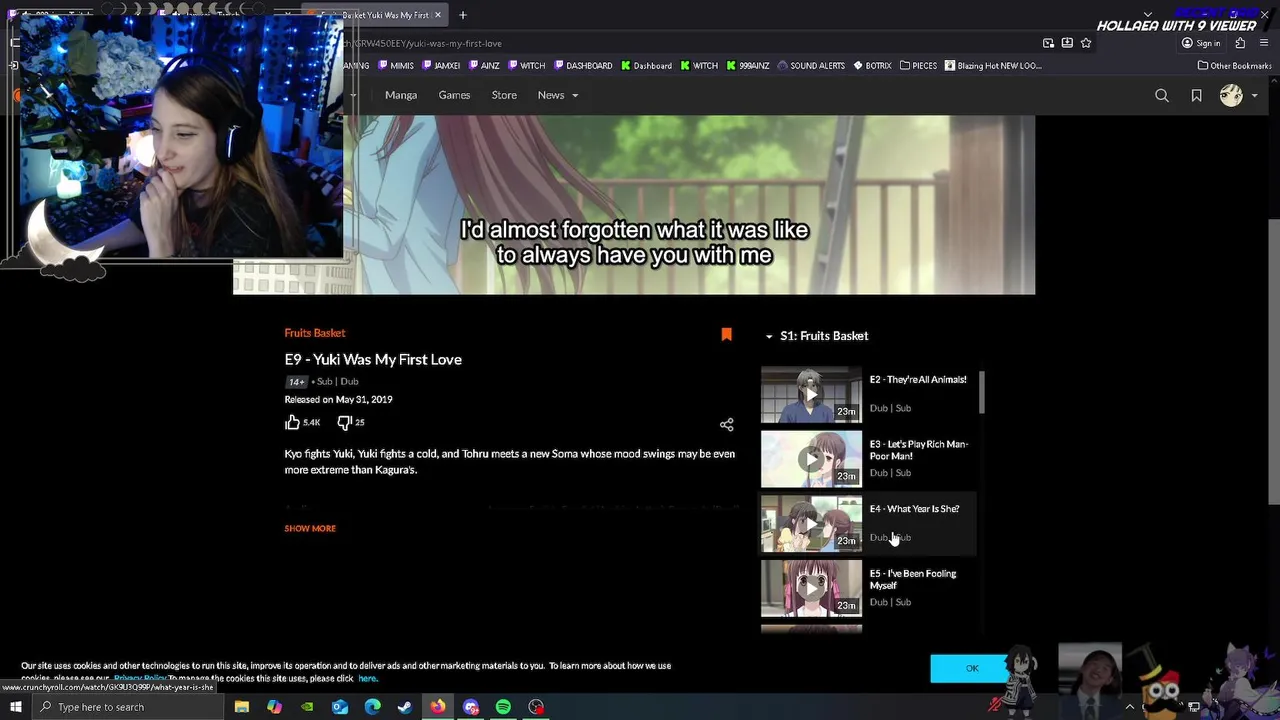Open File Explorer from the taskbar
This screenshot has height=720, width=1280.
click(x=242, y=707)
